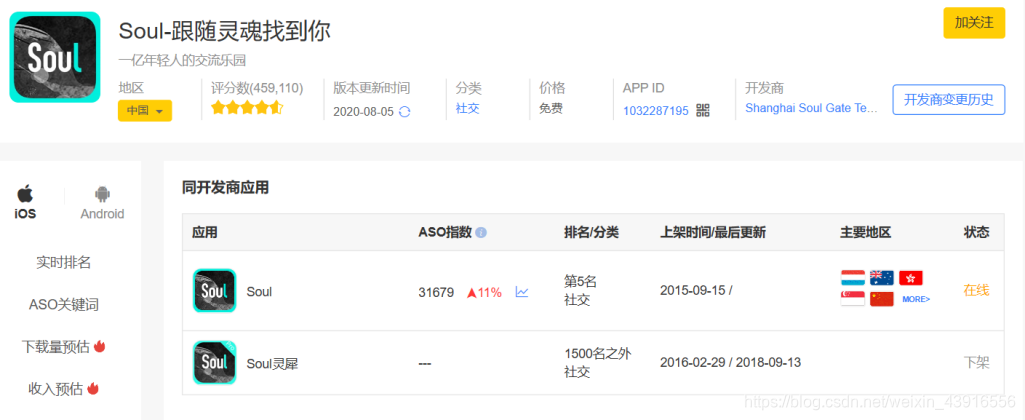Show the QR code icon beside APP ID
Screen dimensions: 1025x420
[703, 110]
